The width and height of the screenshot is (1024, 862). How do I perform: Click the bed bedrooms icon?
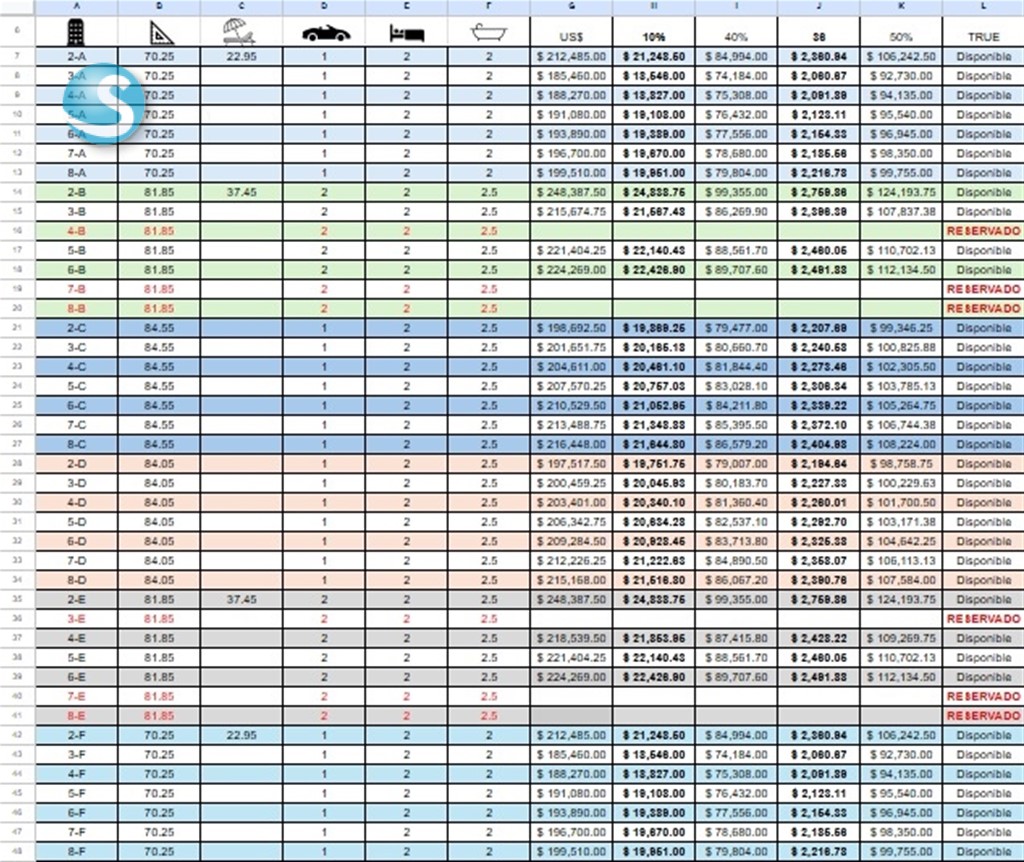coord(406,34)
